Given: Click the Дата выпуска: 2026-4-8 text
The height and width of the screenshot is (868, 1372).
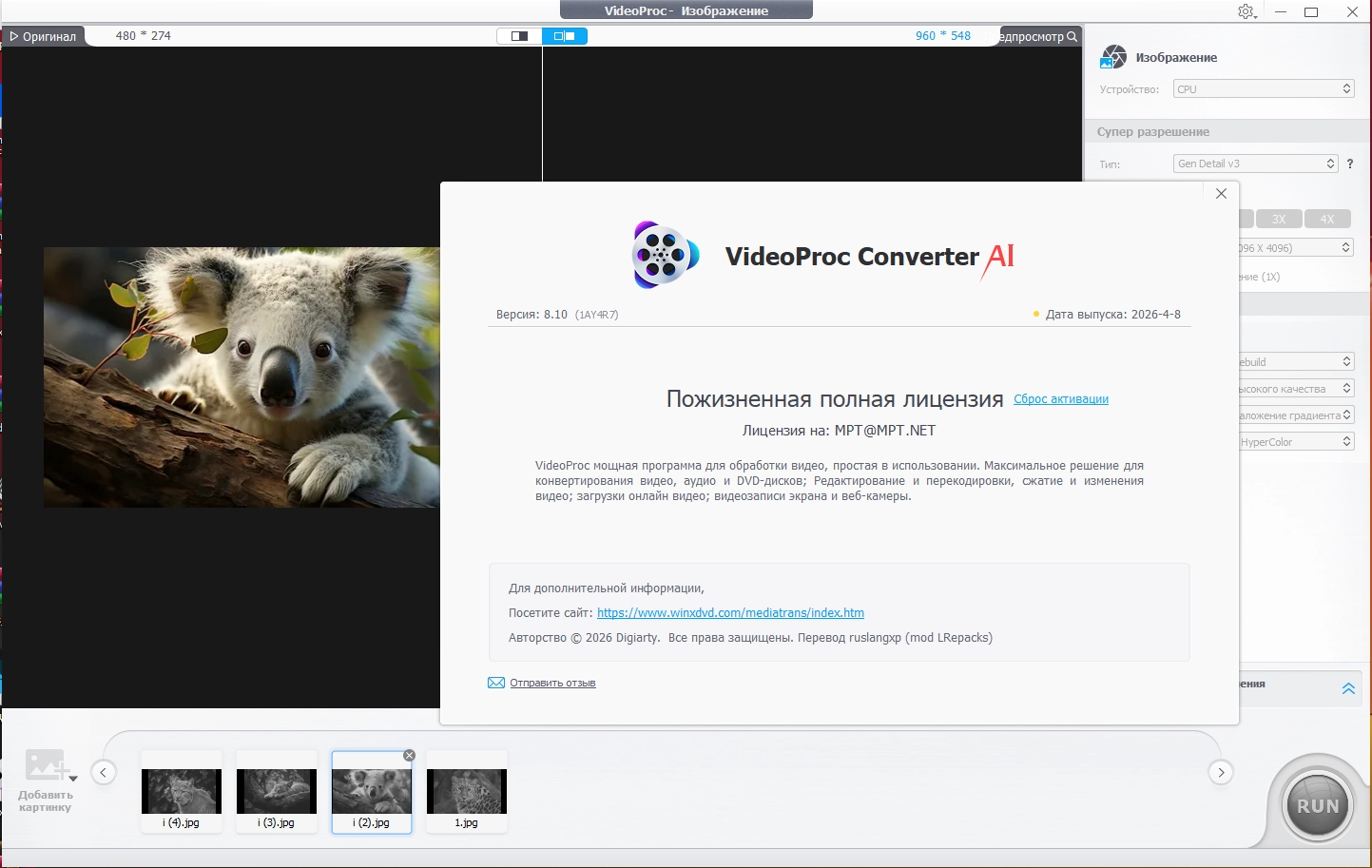Looking at the screenshot, I should 1113,315.
